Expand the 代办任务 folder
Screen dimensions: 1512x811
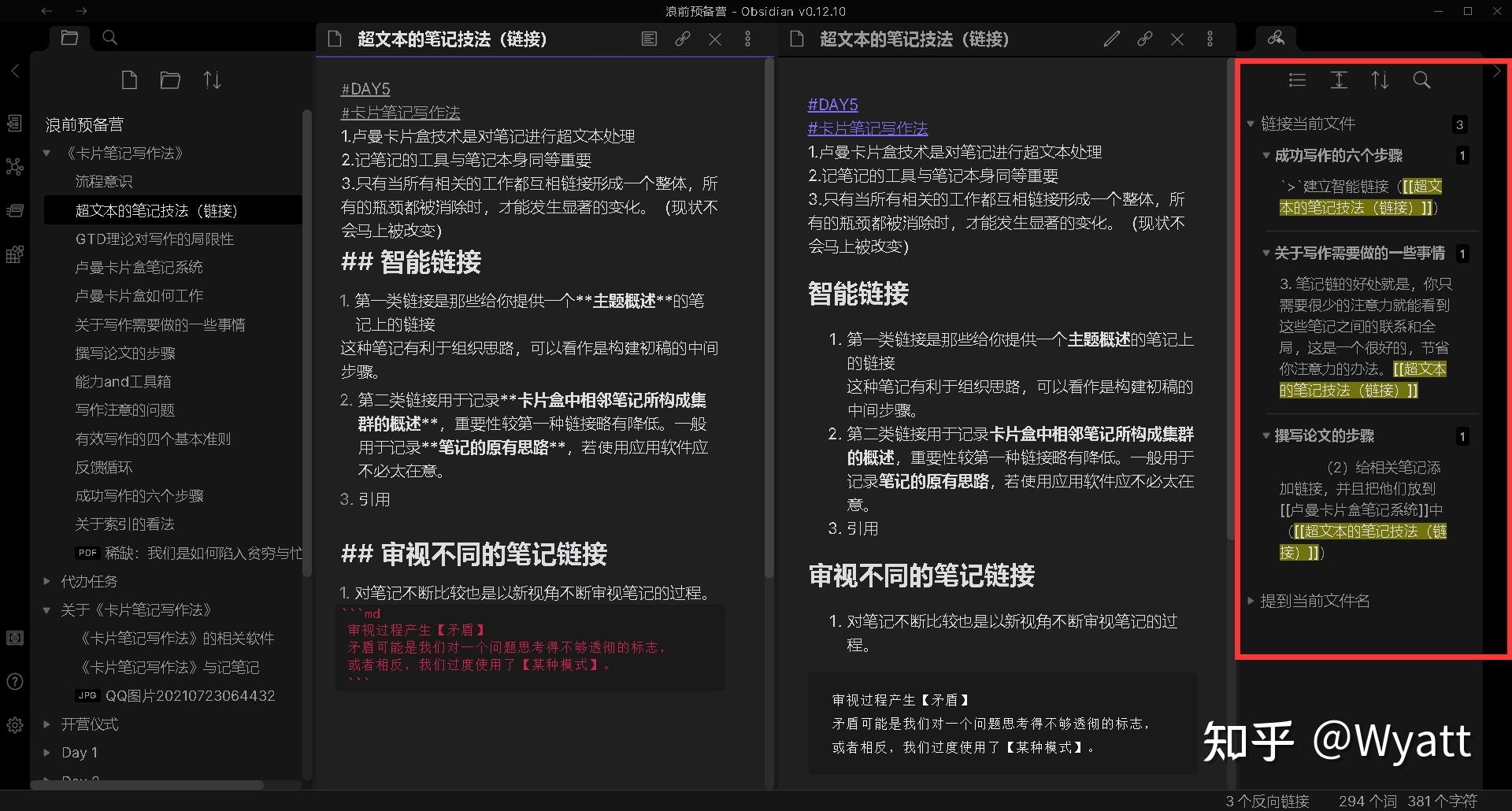[x=46, y=581]
